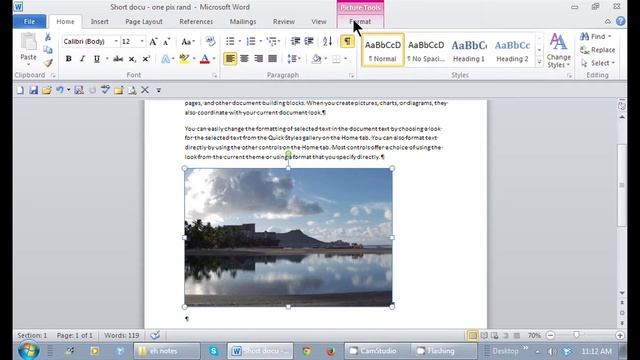Align text to the right
Viewport: 640px width, 360px height.
258,59
